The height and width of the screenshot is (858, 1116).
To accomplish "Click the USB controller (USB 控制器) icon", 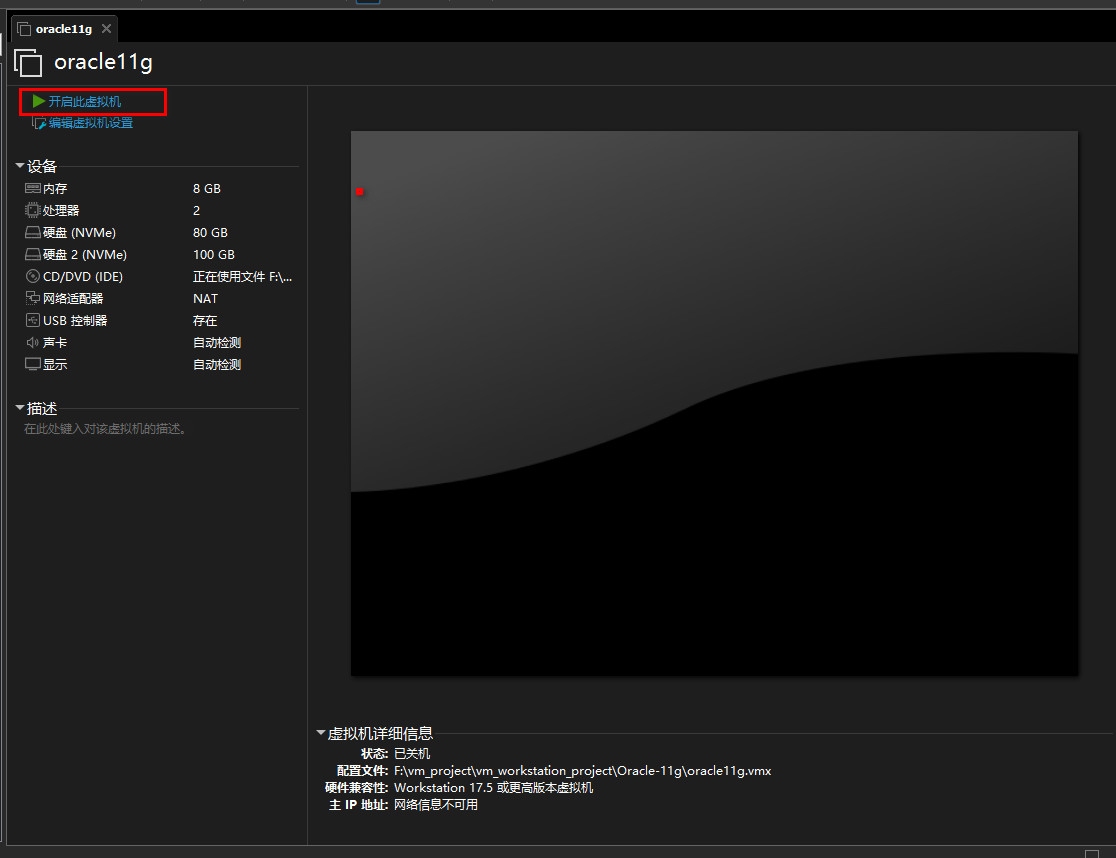I will 33,320.
